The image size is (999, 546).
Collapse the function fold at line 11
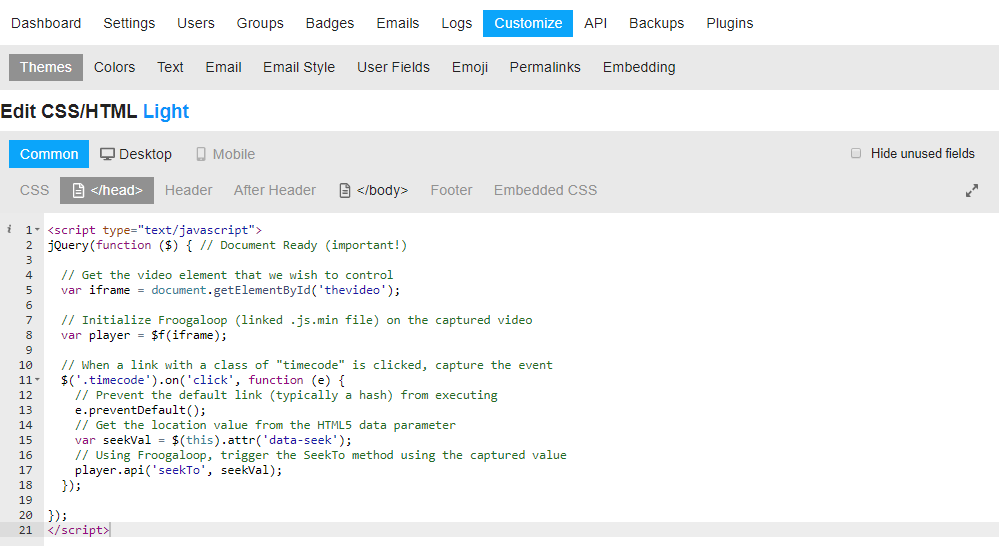(37, 380)
